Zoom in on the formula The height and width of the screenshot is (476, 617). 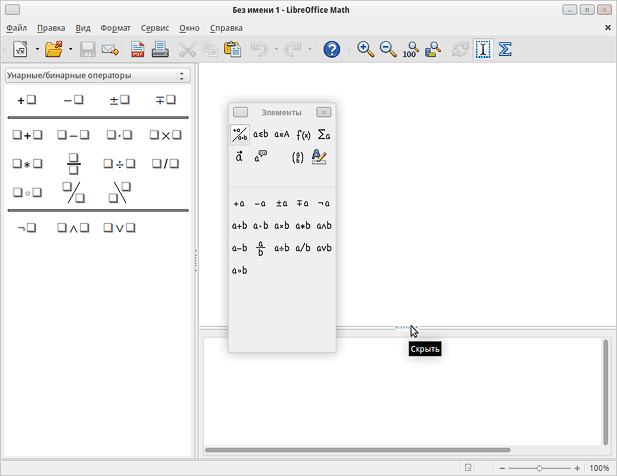pos(366,50)
